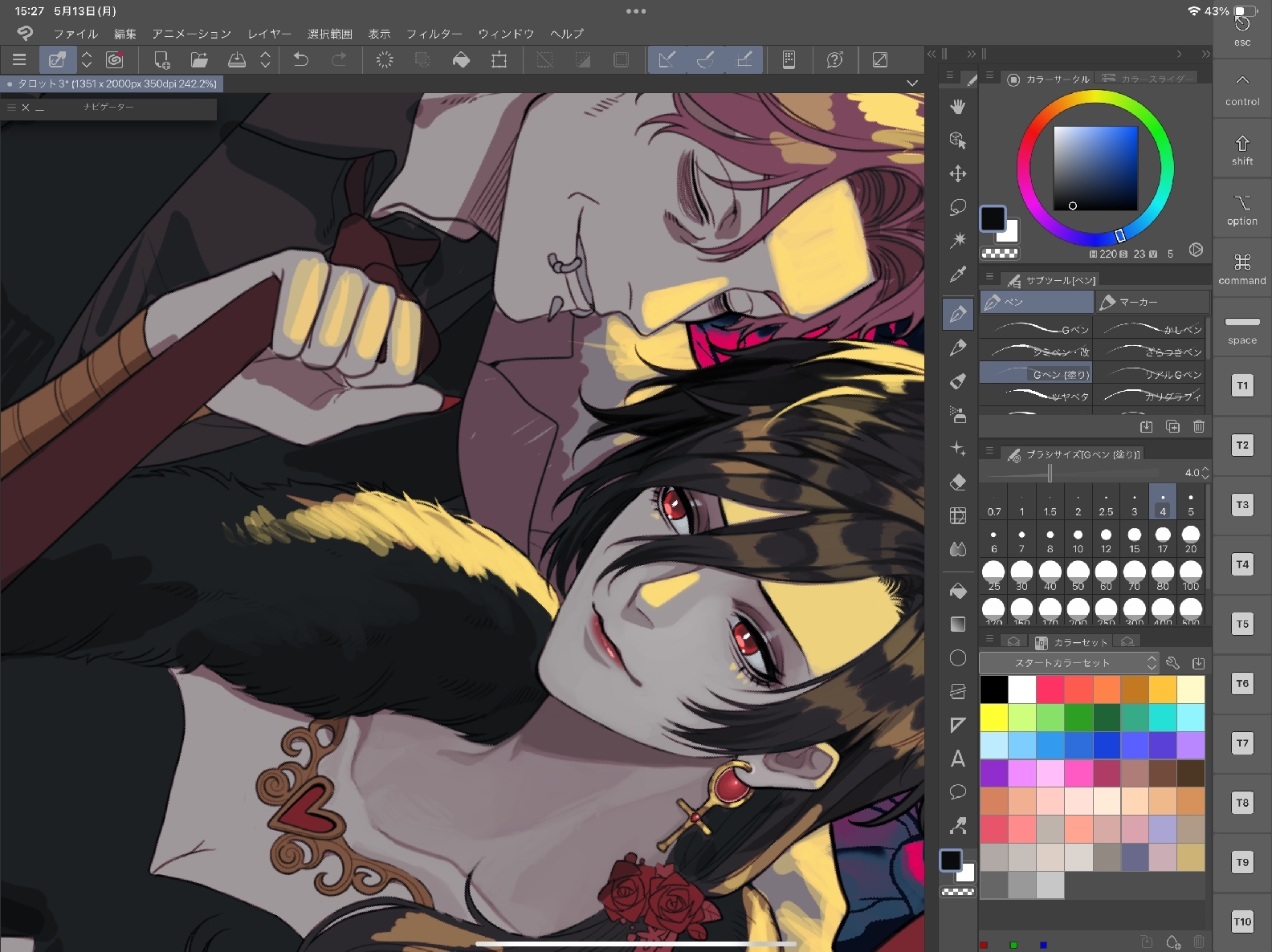Select the Pen tool in tool palette
This screenshot has height=952, width=1272.
pos(958,314)
